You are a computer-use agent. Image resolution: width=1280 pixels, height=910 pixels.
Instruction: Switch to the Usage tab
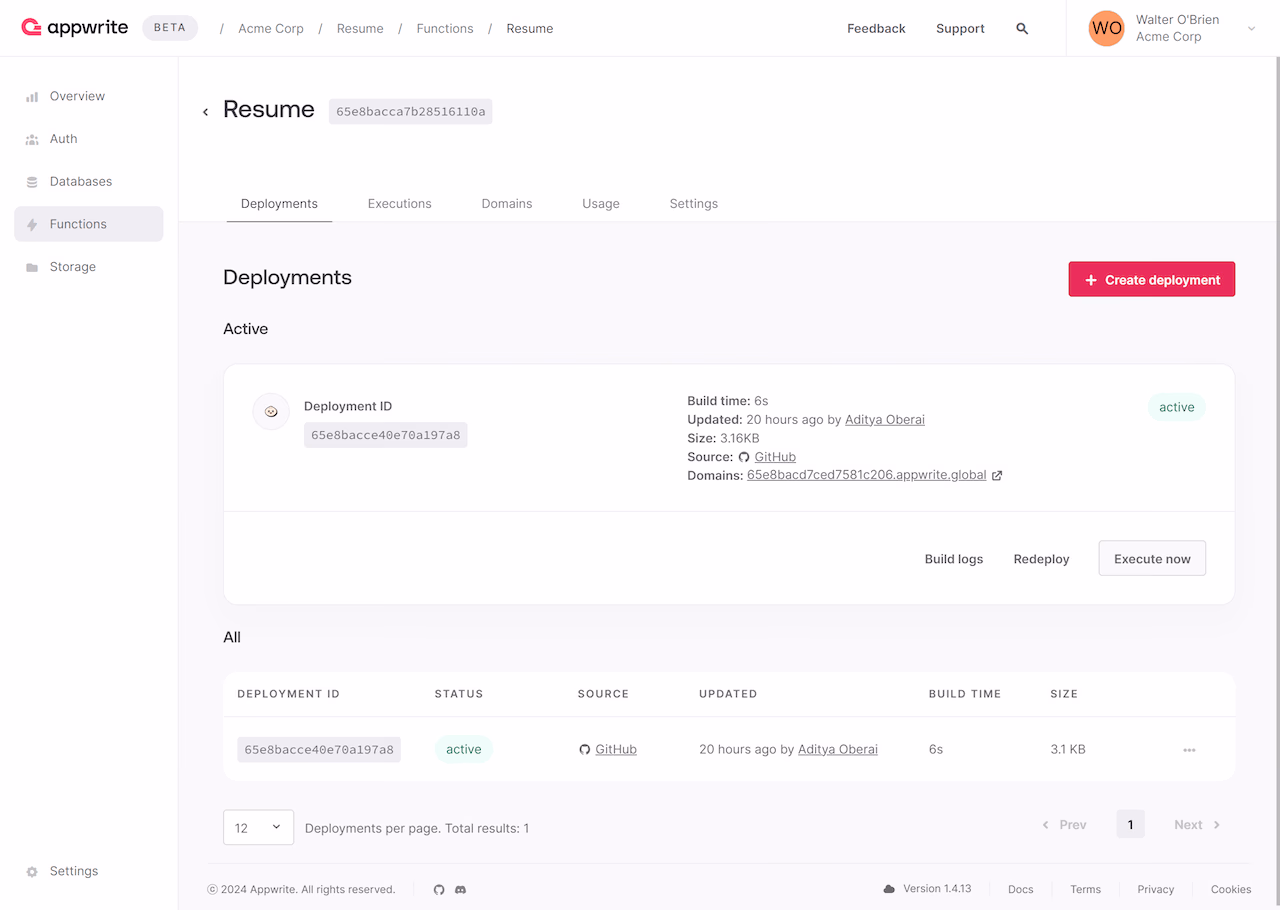(x=601, y=204)
